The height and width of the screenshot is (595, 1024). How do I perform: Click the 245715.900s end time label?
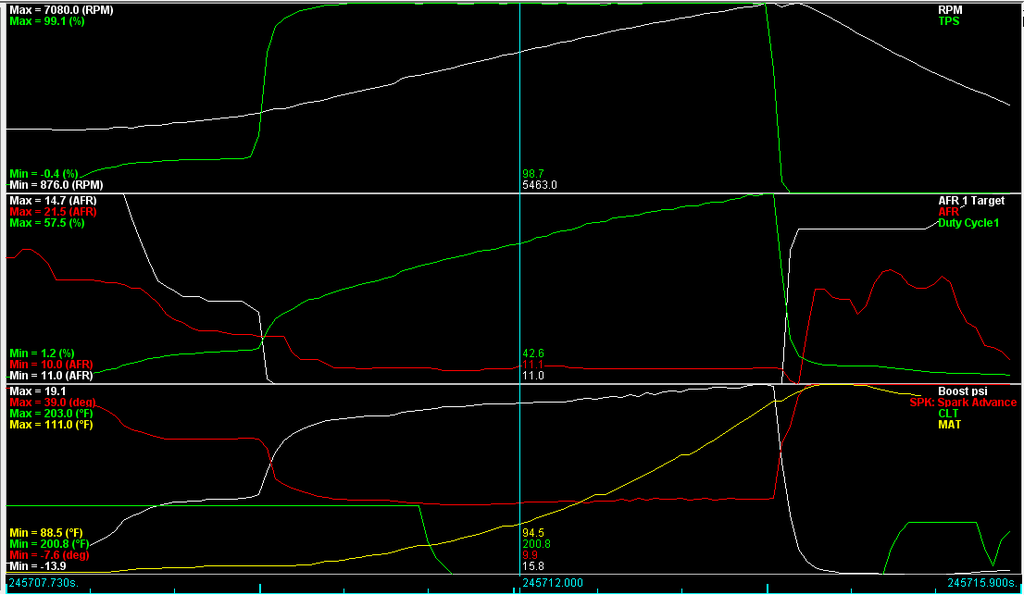[x=983, y=581]
